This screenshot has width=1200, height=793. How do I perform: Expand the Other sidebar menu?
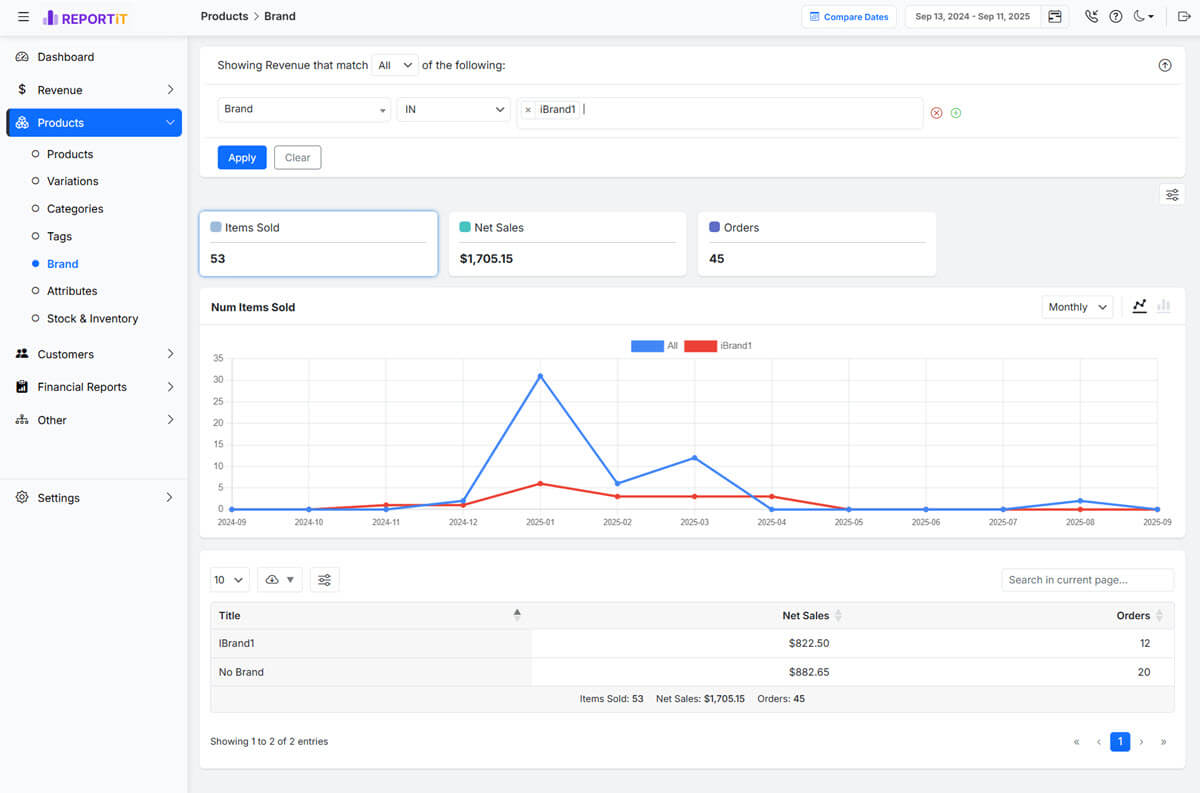click(x=94, y=420)
